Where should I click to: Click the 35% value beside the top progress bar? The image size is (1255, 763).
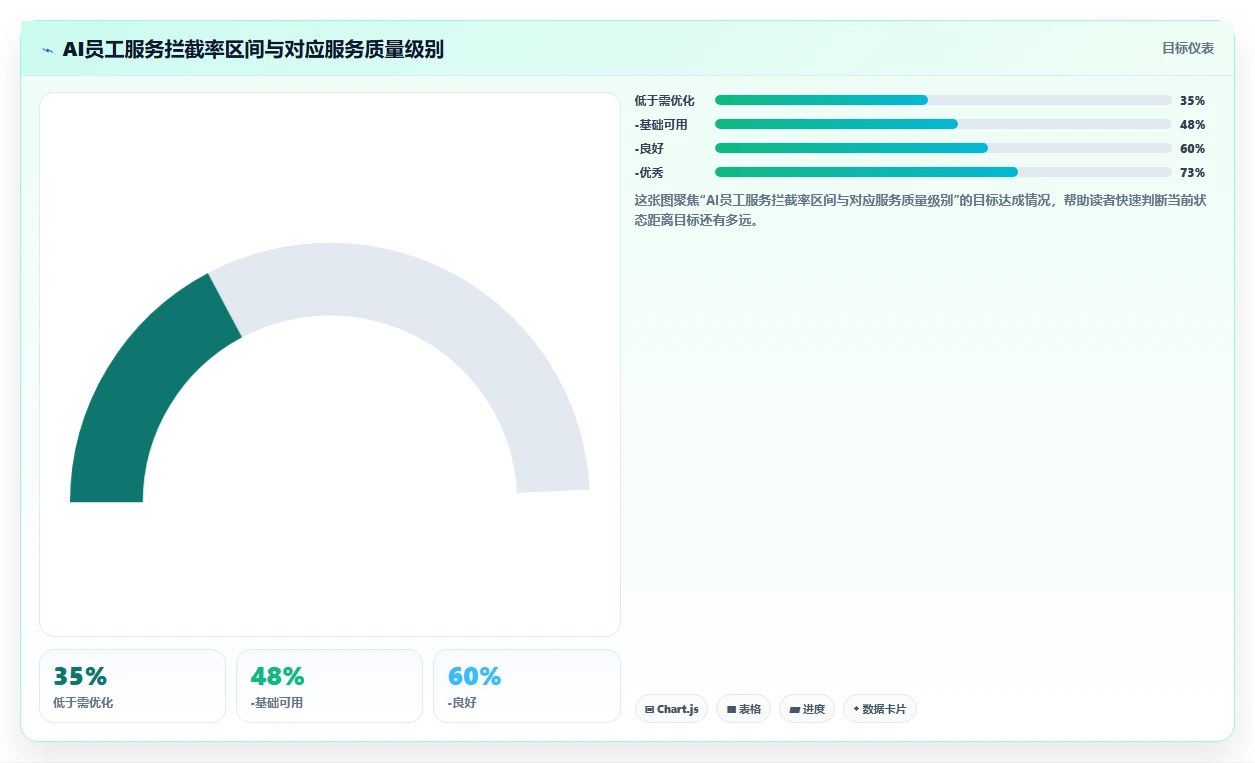click(x=1192, y=101)
